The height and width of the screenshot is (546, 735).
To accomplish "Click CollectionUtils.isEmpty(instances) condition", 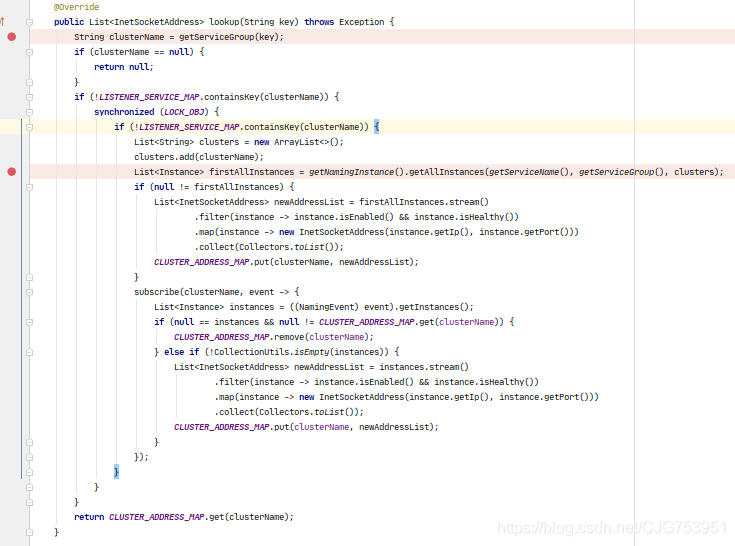I will [x=299, y=352].
